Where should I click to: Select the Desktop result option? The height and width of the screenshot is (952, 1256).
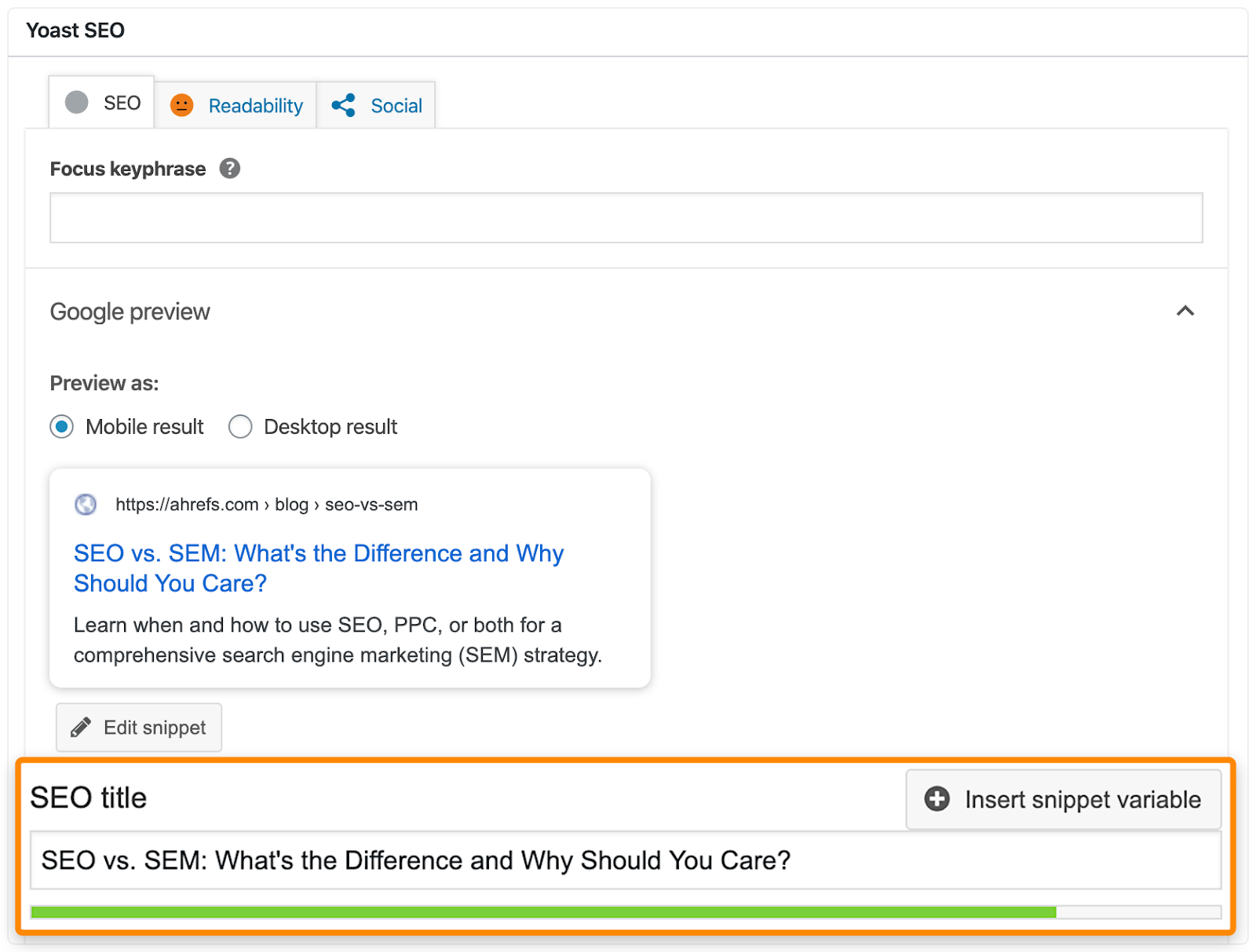[x=240, y=426]
